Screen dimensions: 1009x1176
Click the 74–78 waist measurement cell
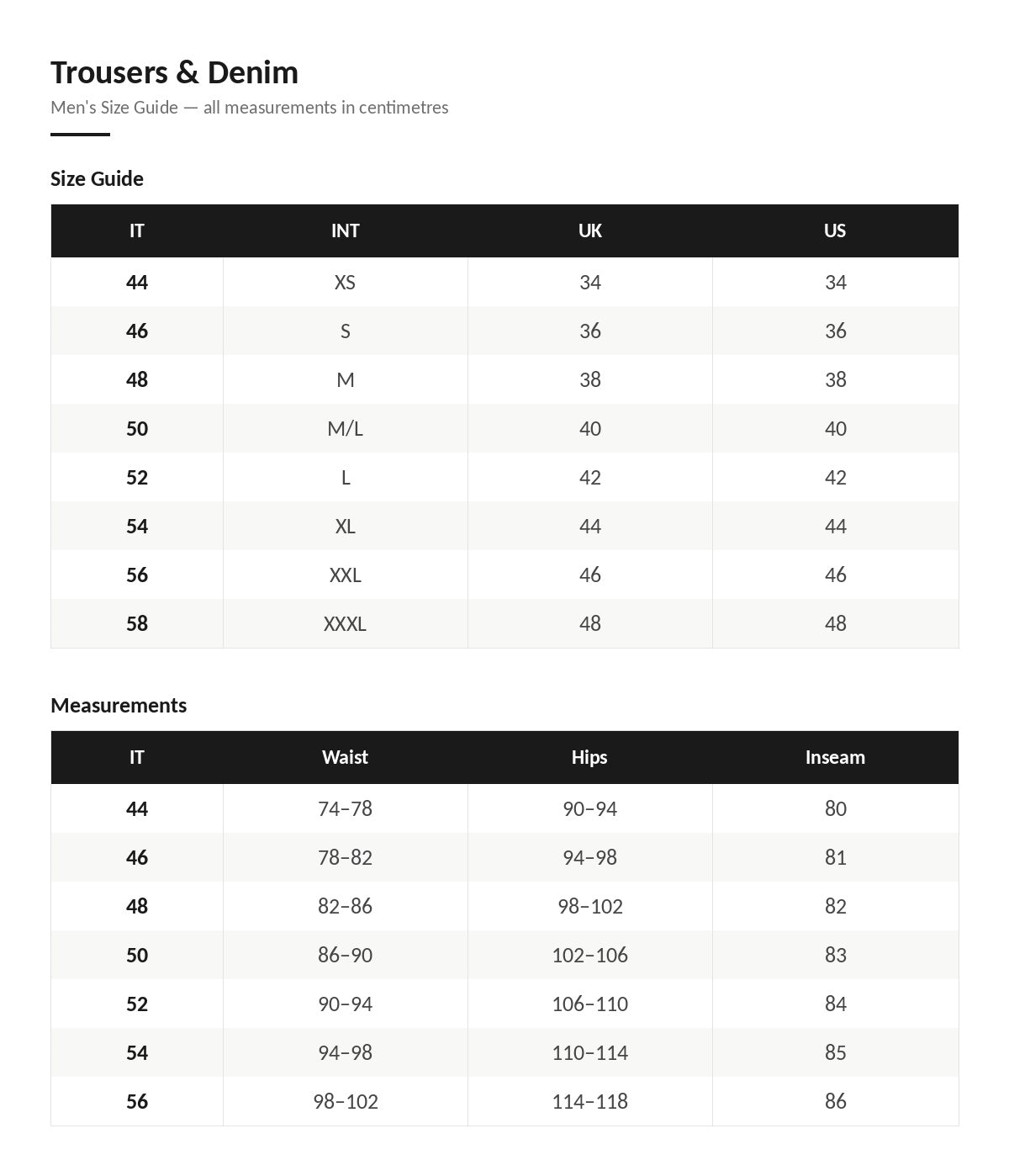point(345,808)
